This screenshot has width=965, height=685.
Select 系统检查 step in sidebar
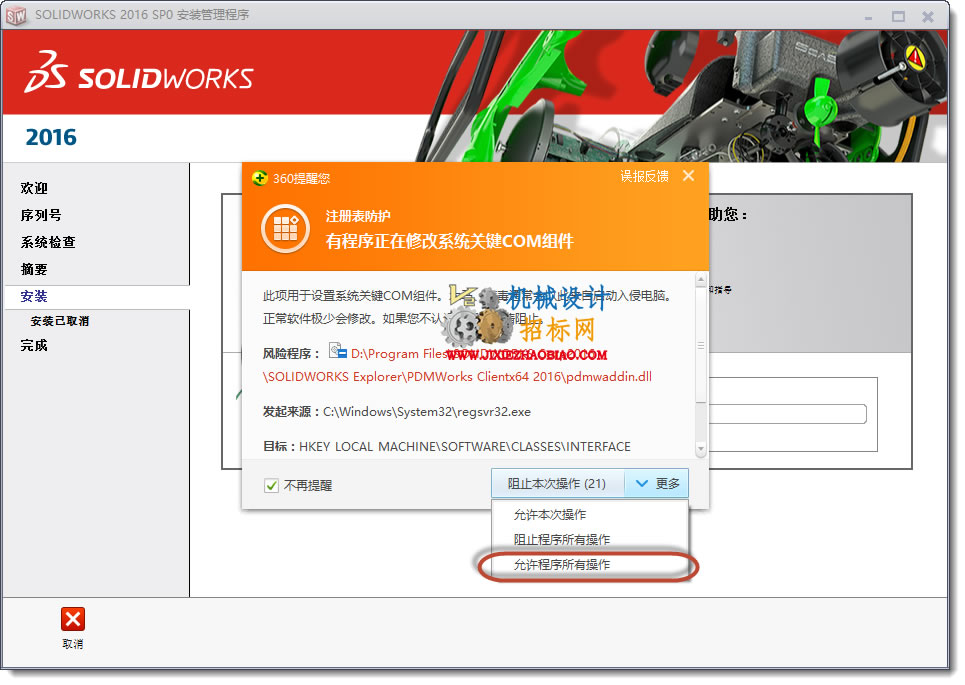(x=48, y=242)
